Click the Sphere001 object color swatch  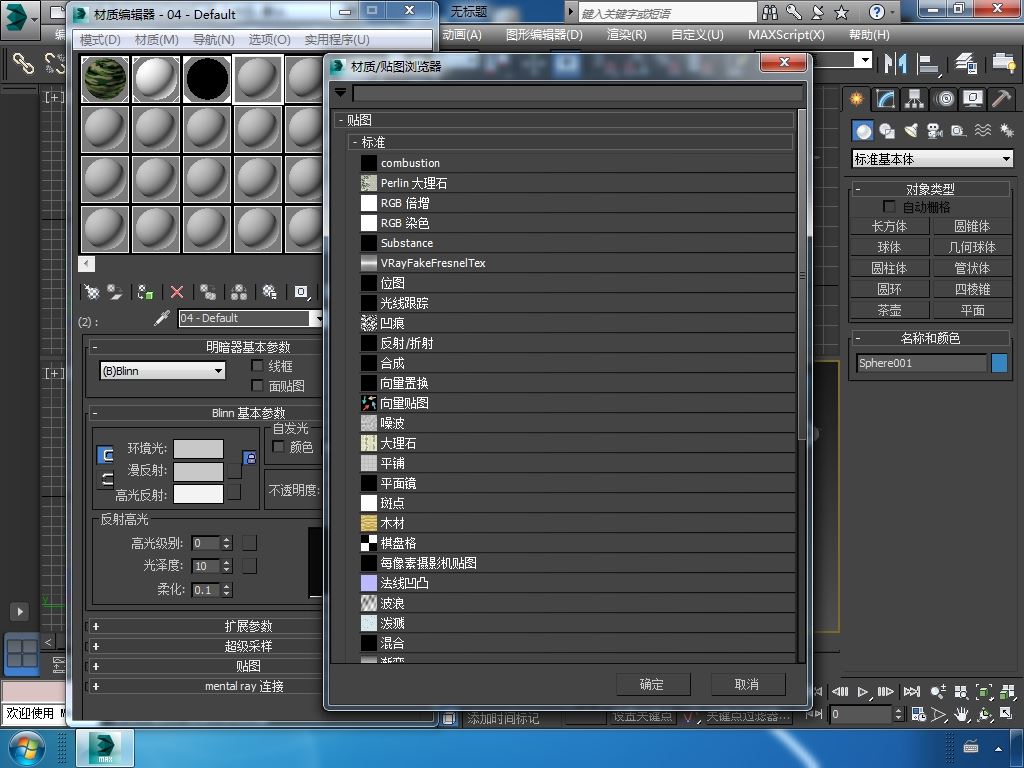999,363
